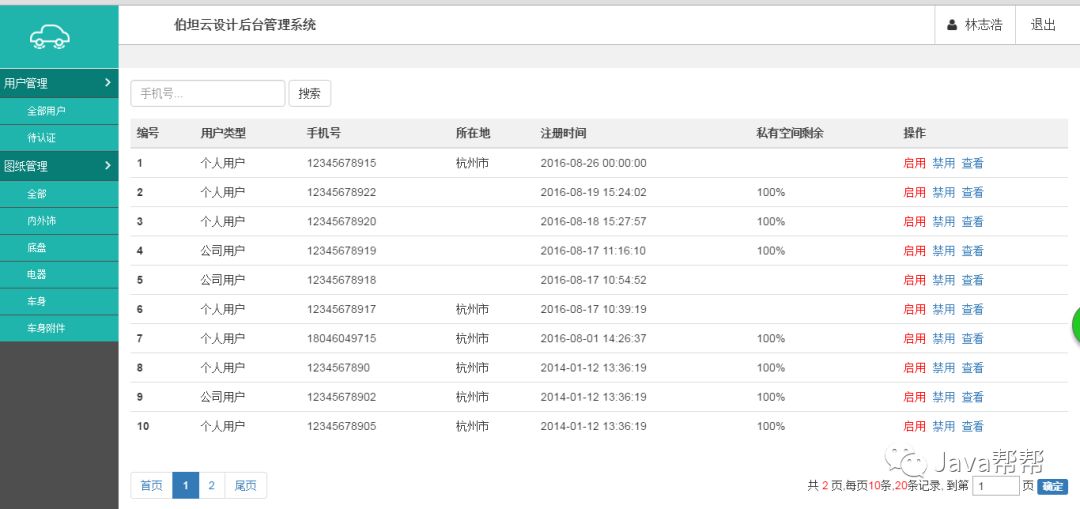Open 全部用户 in sidebar

46,111
